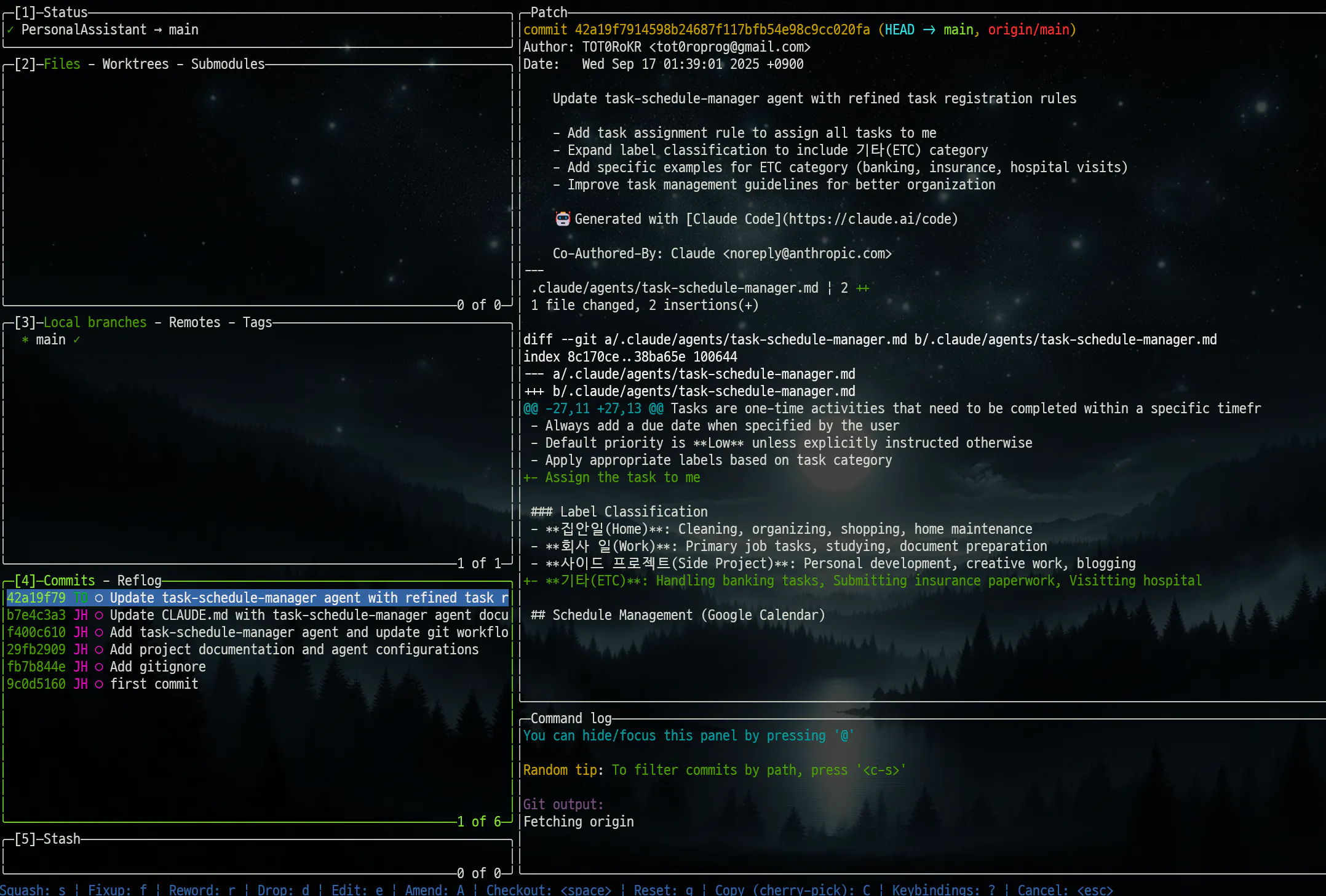Choose Copy (cherry-pick) in the bottom bar

(x=793, y=890)
